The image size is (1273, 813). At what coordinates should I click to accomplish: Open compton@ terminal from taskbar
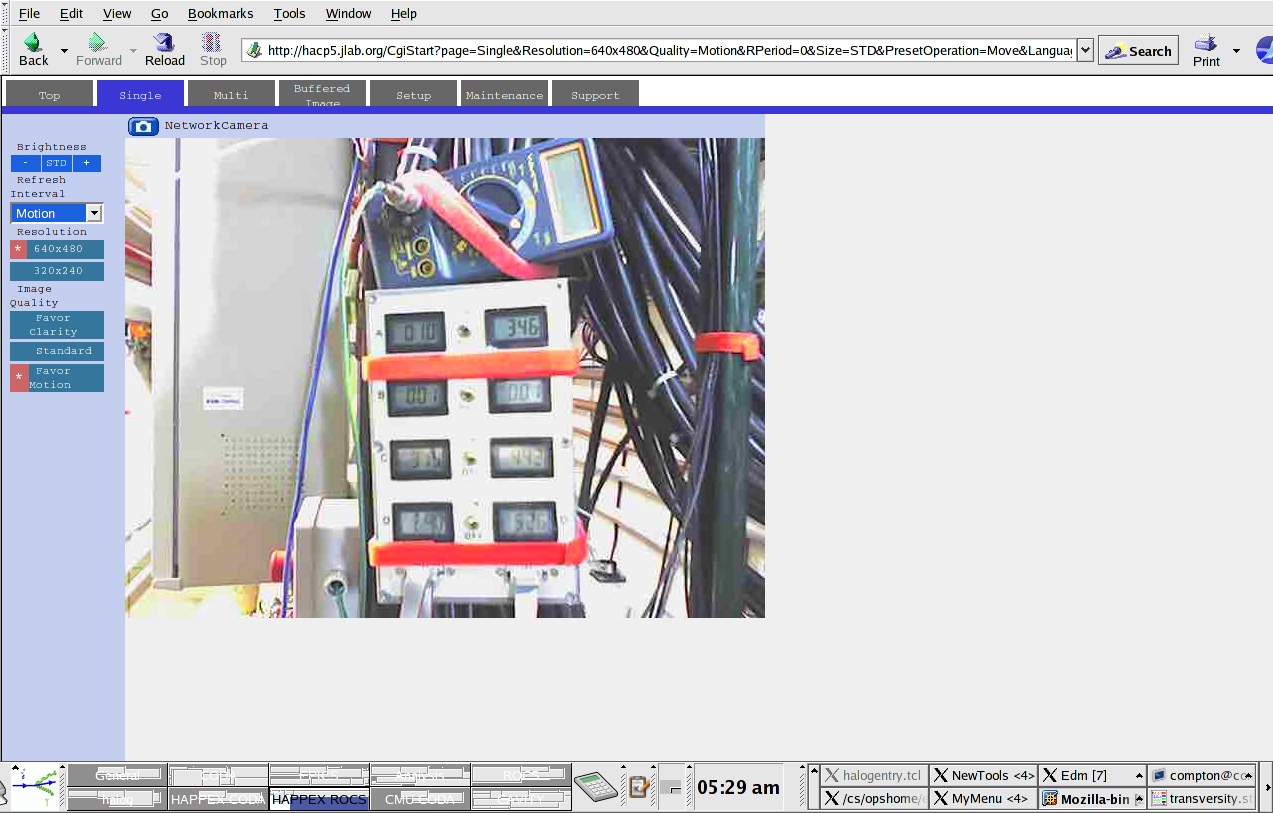click(1201, 775)
